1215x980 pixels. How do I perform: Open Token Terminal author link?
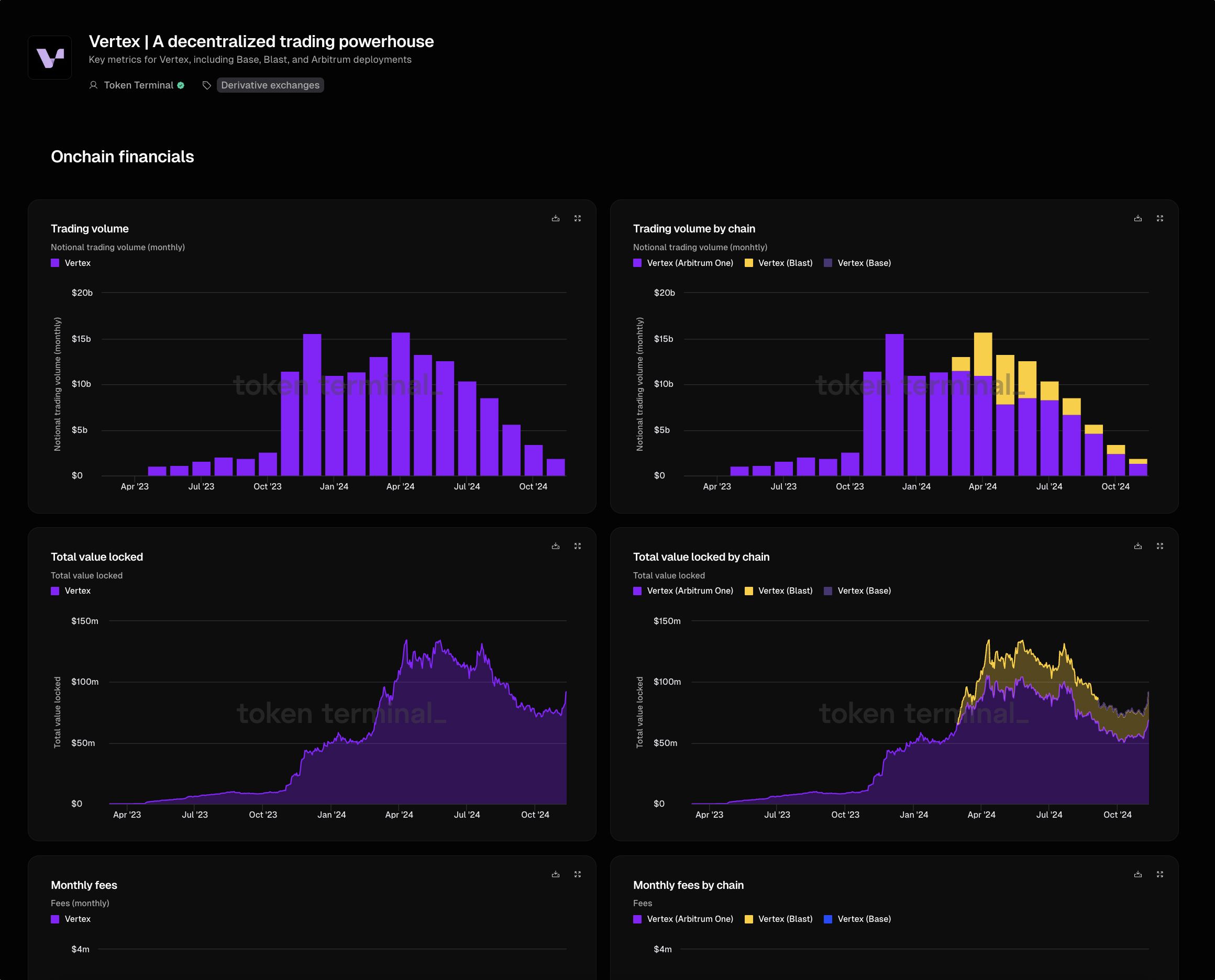[138, 85]
